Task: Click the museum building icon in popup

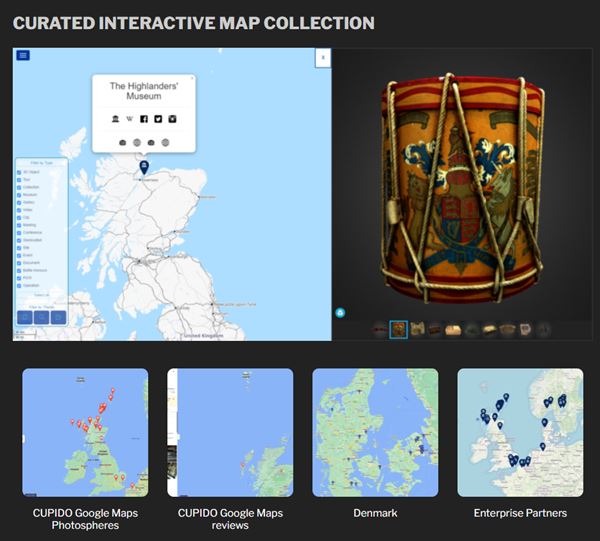Action: click(x=116, y=119)
